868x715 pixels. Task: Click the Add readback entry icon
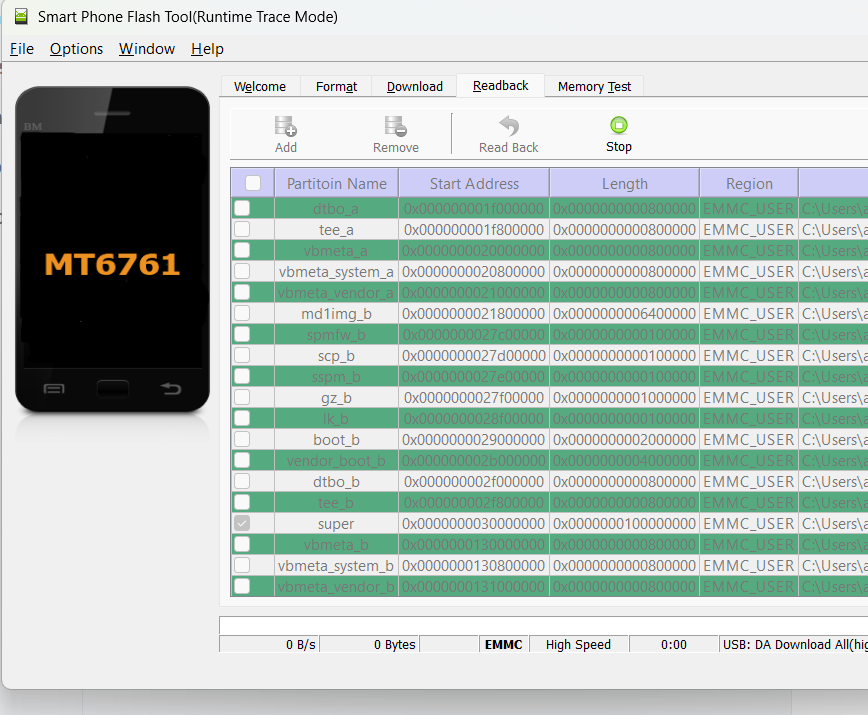(286, 126)
